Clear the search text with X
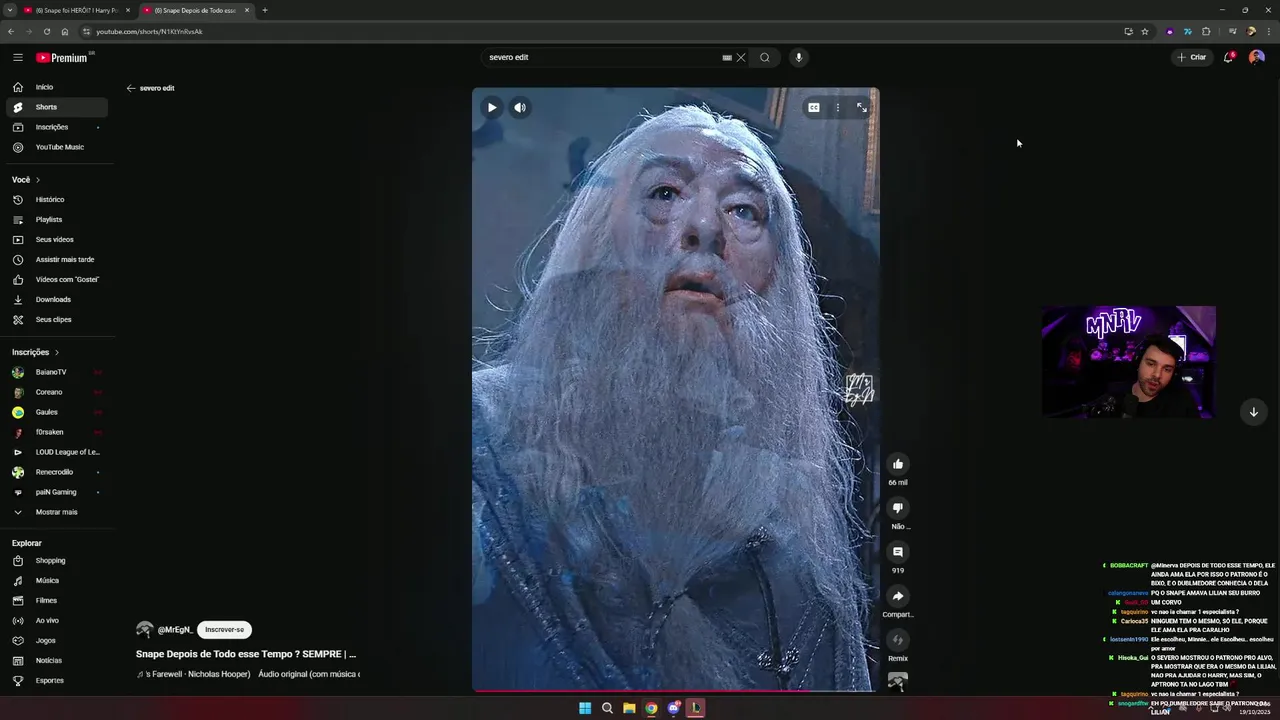Image resolution: width=1280 pixels, height=720 pixels. pos(741,57)
